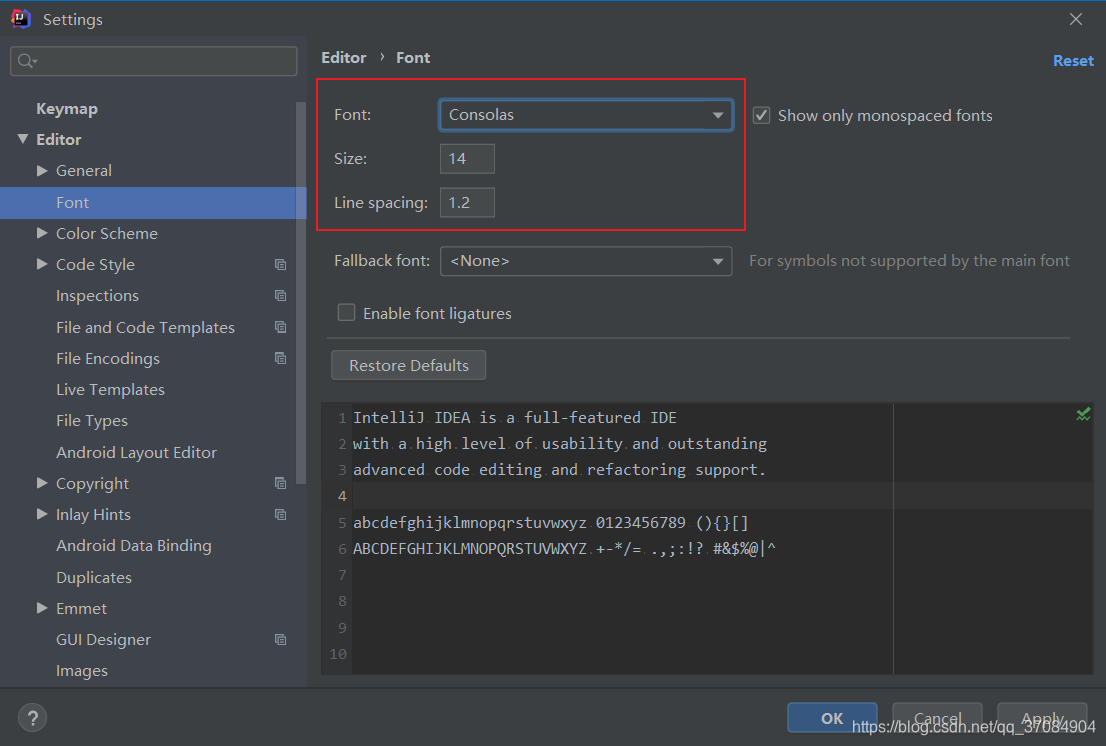Screen dimensions: 1106x746
Task: Click the Line spacing input field
Action: (x=467, y=202)
